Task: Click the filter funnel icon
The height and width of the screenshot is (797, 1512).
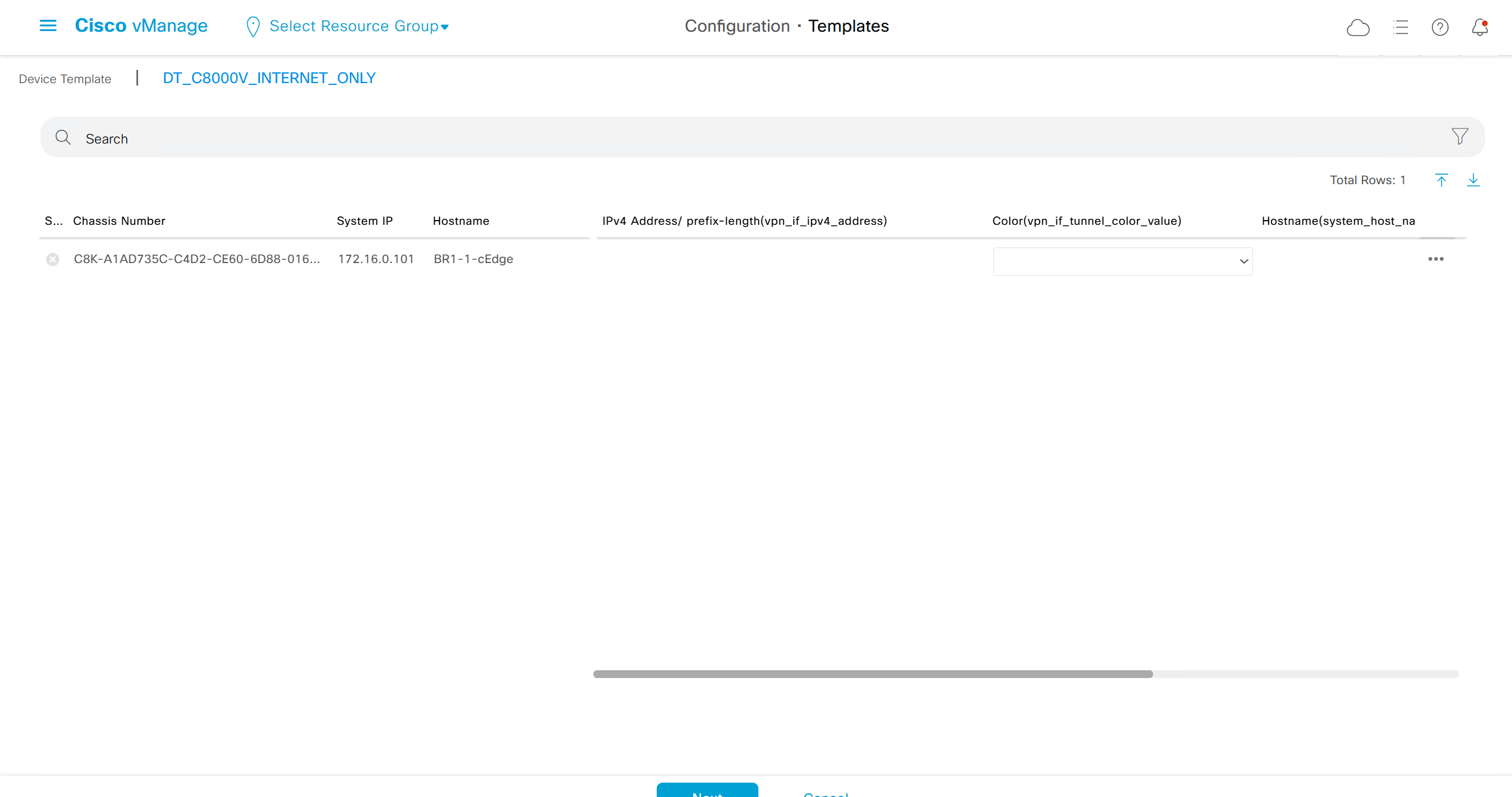Action: click(x=1459, y=136)
